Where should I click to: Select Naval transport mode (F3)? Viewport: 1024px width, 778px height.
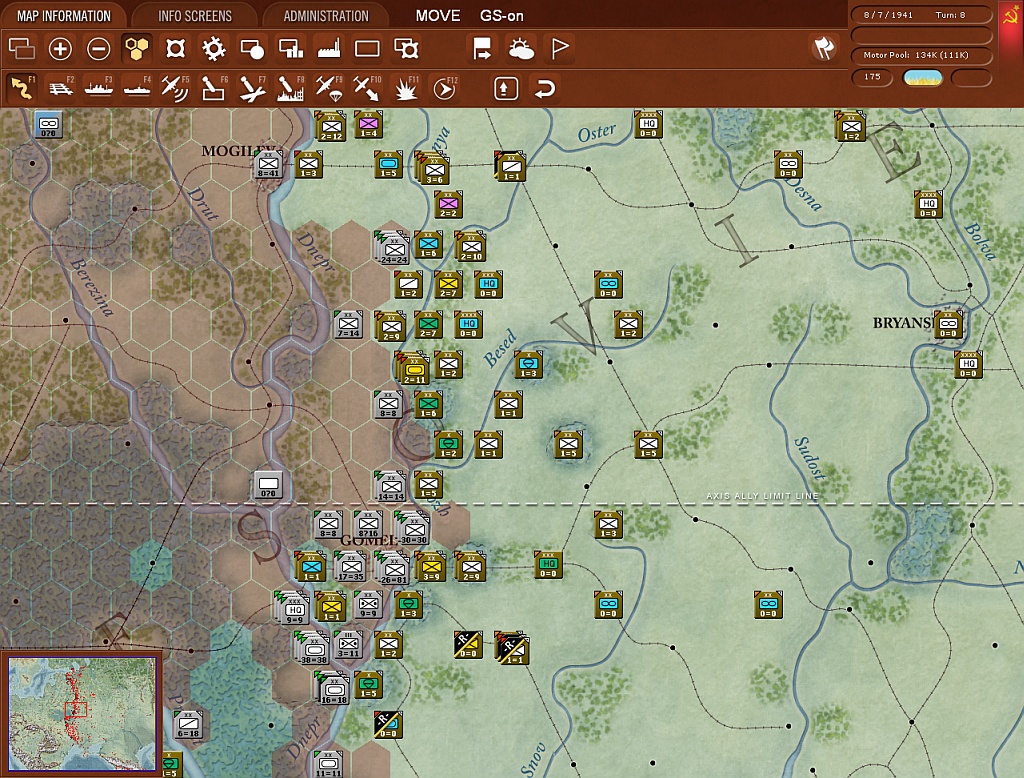tap(99, 88)
